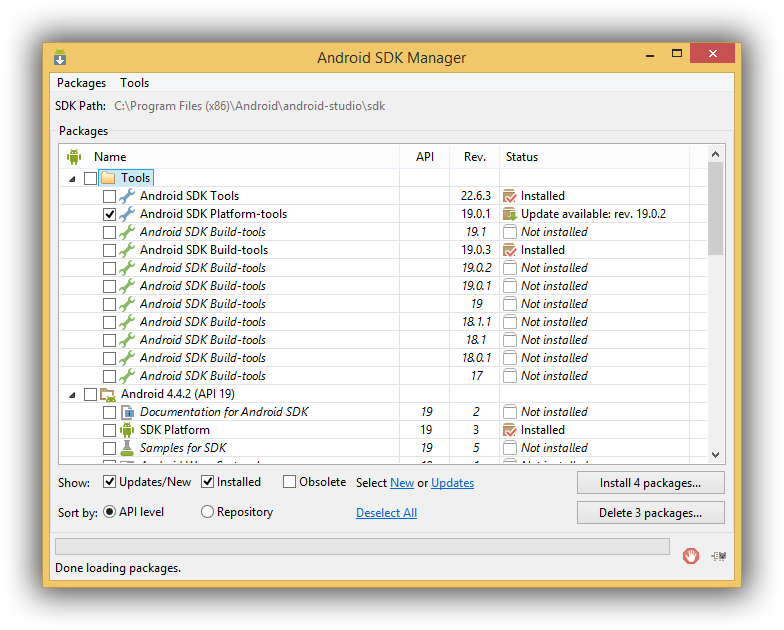Click the SDK Platform android icon
The image size is (784, 630).
127,430
